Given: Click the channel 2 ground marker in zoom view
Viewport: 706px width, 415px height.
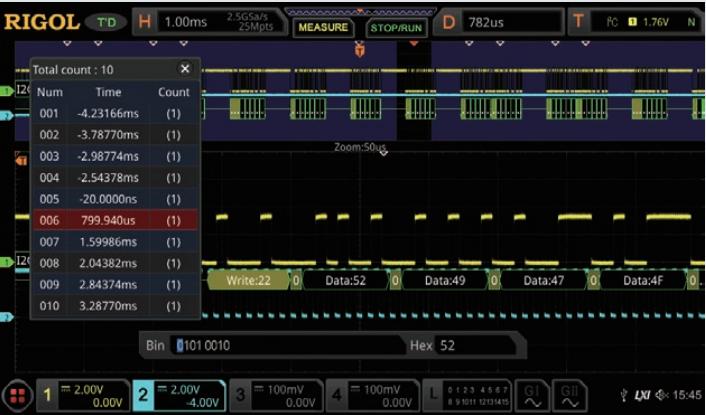Looking at the screenshot, I should (x=6, y=317).
